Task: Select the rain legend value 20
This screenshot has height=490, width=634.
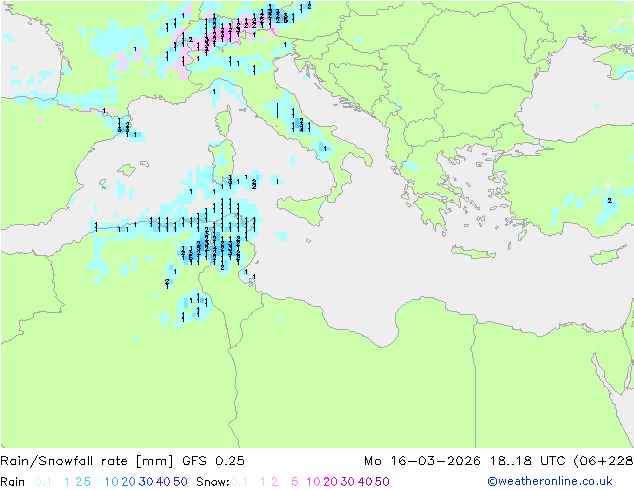Action: [x=129, y=482]
